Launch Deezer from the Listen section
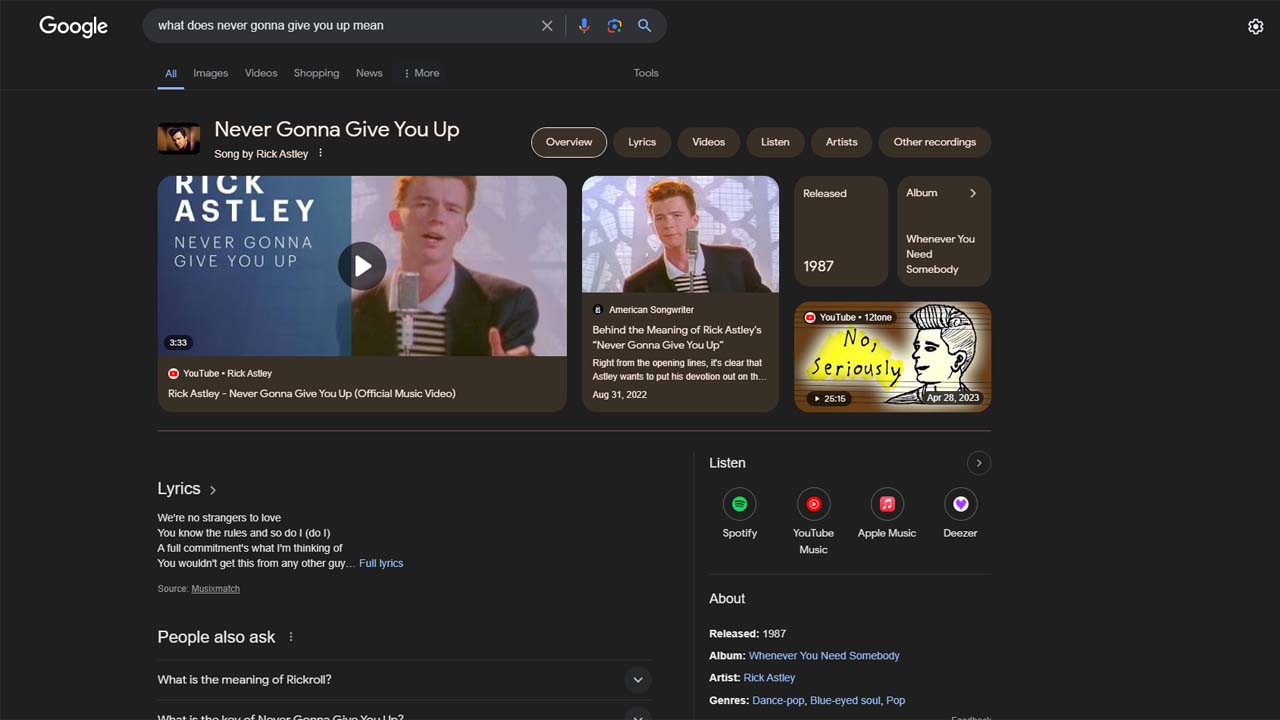1280x720 pixels. click(x=960, y=505)
